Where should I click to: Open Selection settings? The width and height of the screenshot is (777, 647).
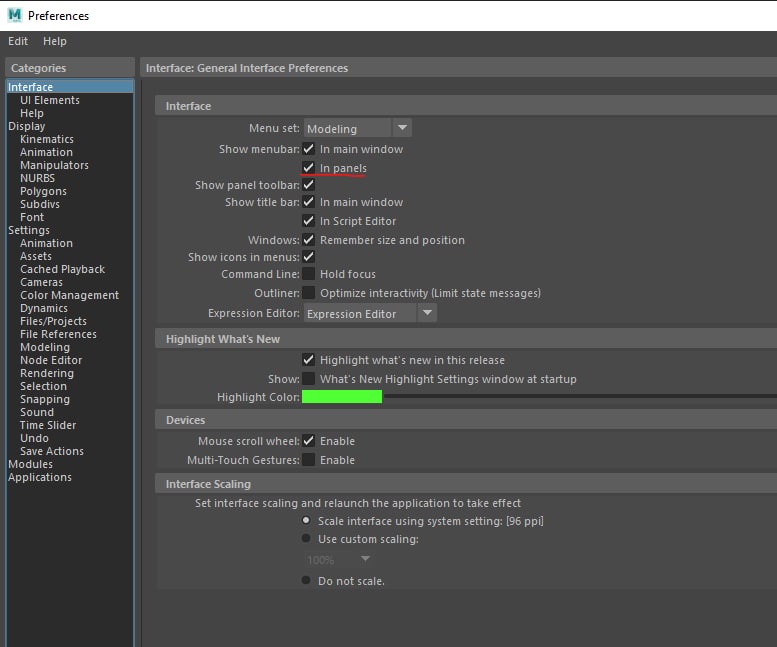43,386
